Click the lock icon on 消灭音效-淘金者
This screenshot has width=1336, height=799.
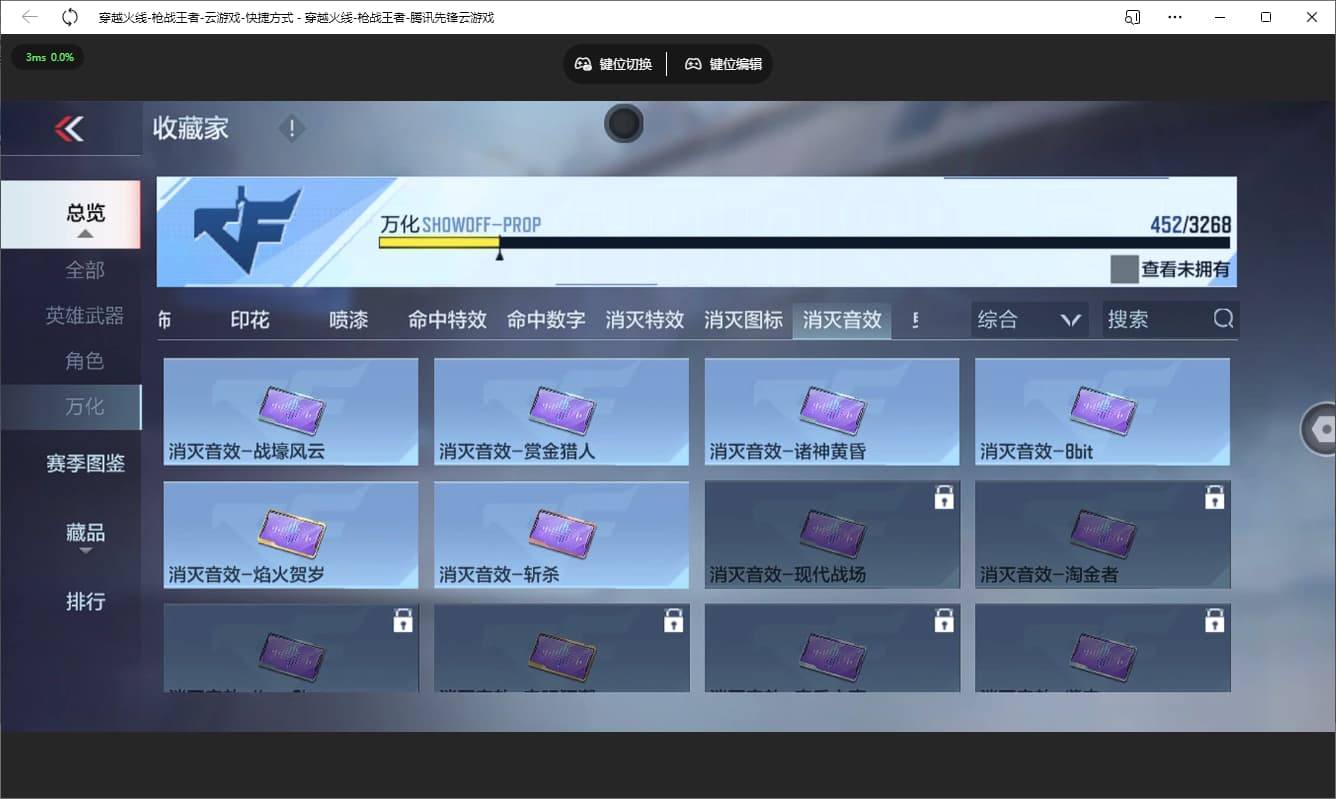(x=1215, y=496)
